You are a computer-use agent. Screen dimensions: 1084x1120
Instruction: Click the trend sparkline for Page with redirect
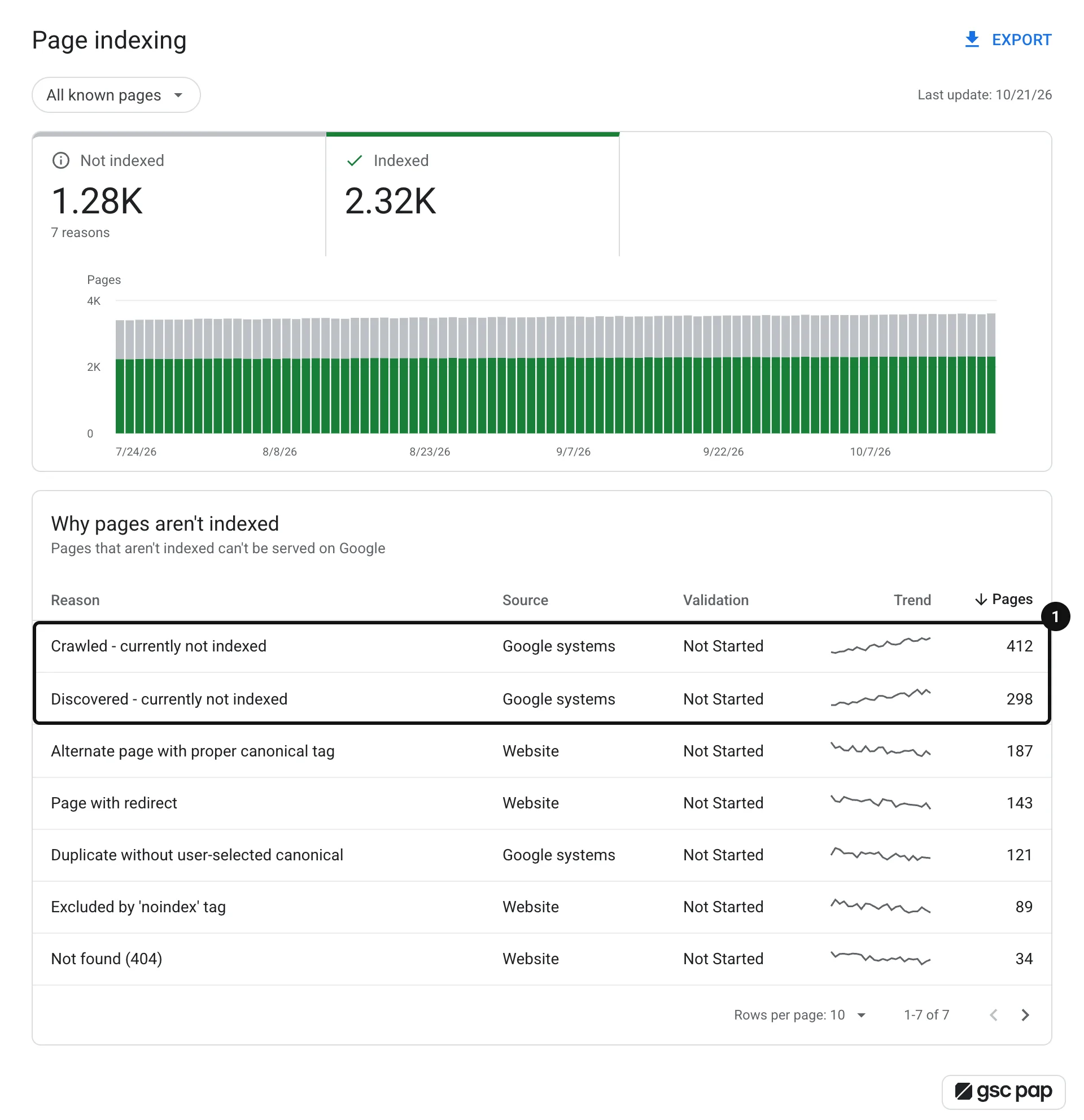tap(880, 802)
